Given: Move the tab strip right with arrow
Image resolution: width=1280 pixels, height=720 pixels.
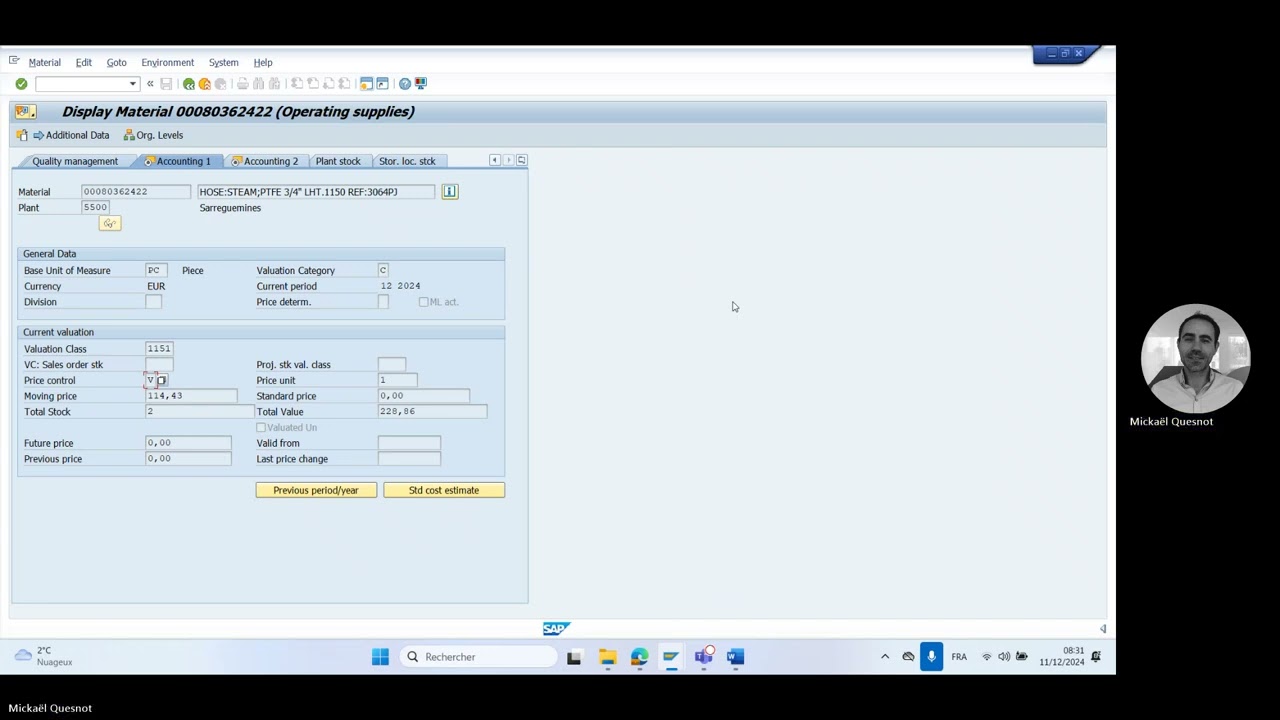Looking at the screenshot, I should pos(508,160).
